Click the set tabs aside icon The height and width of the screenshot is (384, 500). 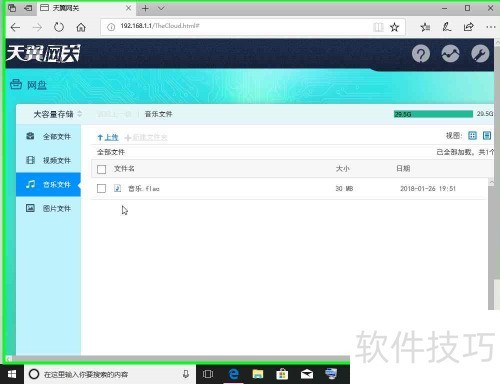click(x=28, y=8)
